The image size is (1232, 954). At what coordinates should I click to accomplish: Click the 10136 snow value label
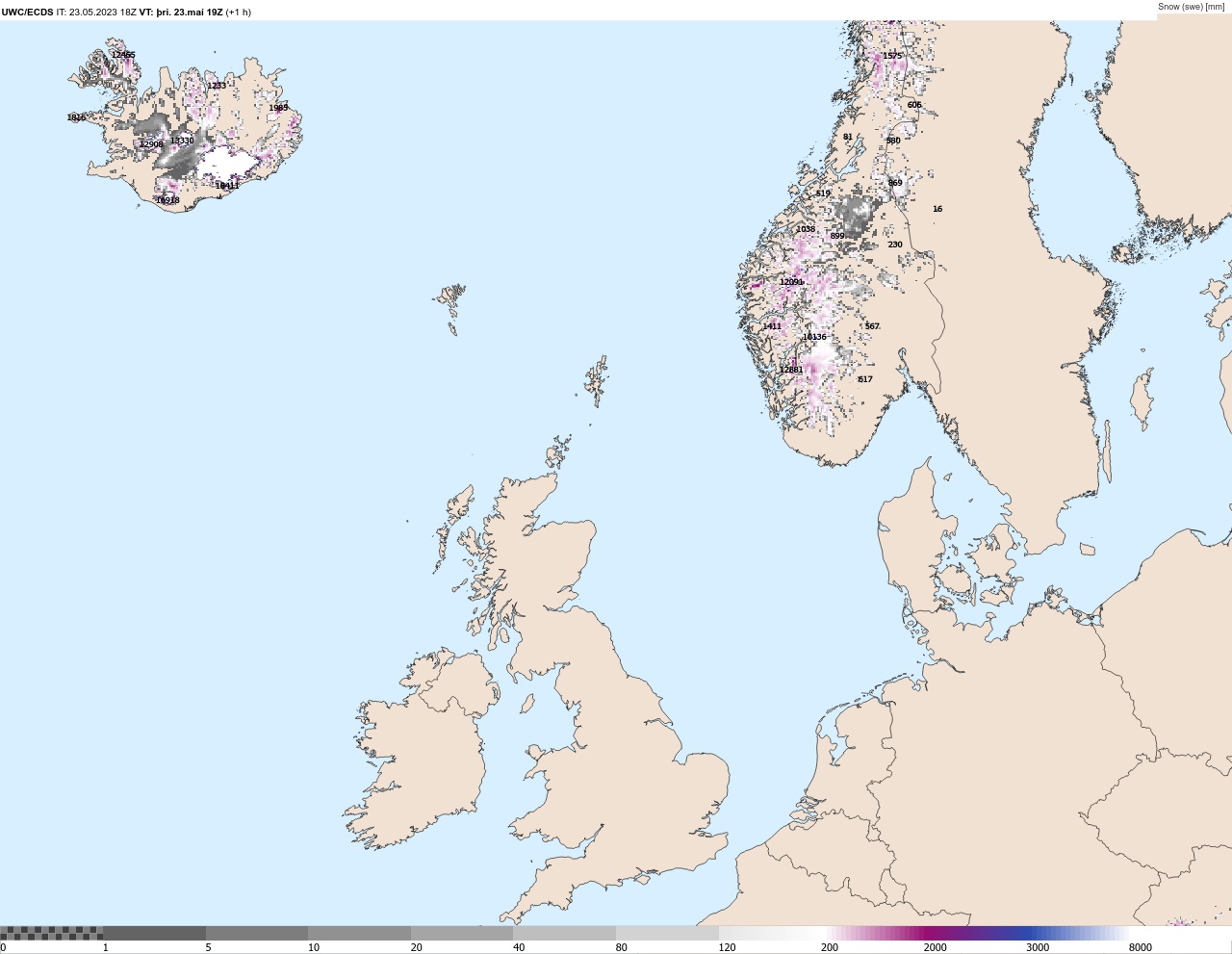(x=814, y=337)
